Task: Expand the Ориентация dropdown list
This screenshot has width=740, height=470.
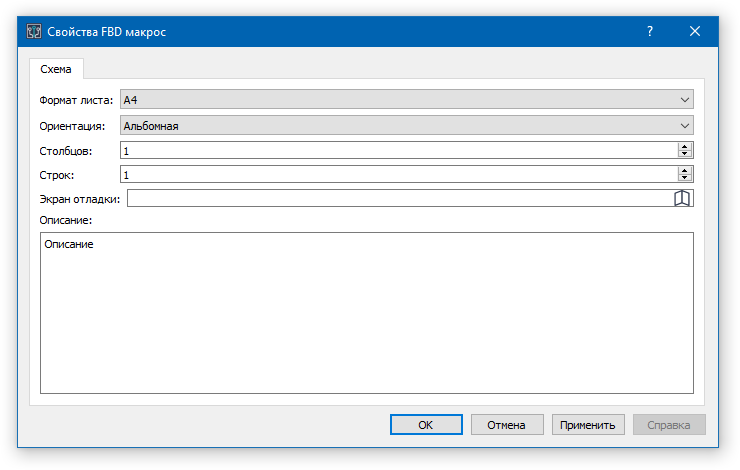Action: (406, 126)
